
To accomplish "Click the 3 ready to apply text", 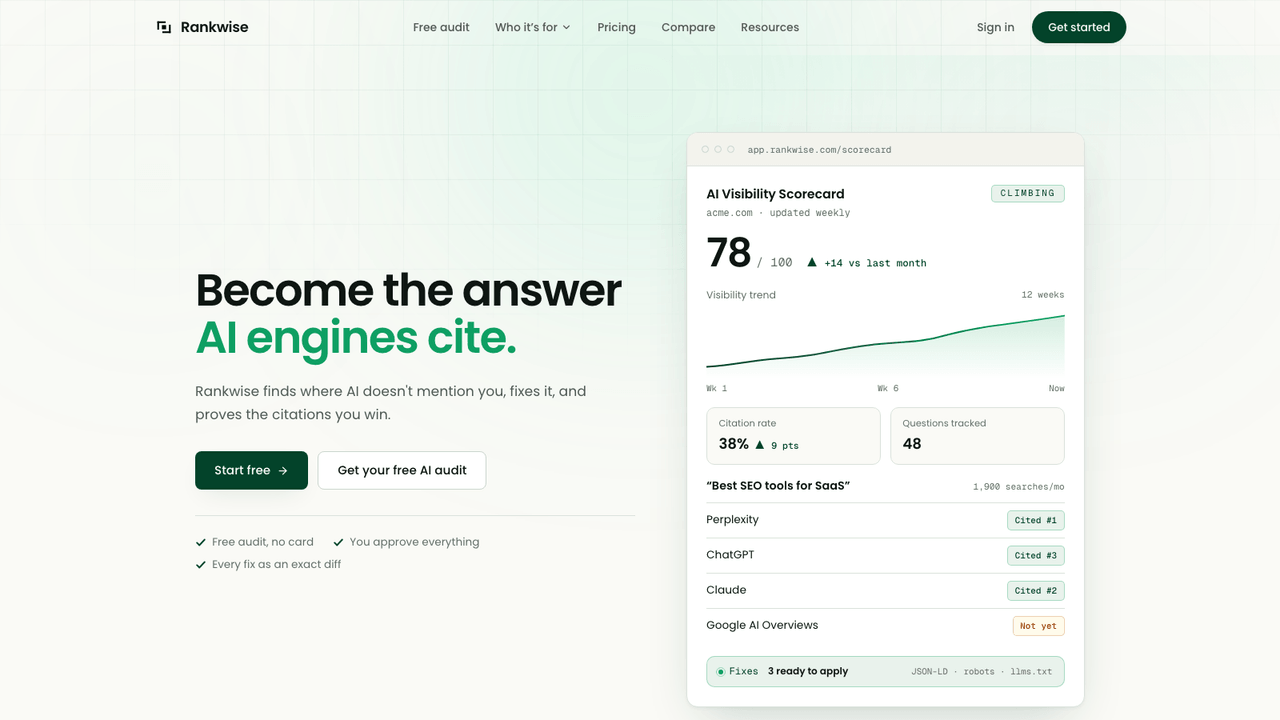I will click(808, 672).
